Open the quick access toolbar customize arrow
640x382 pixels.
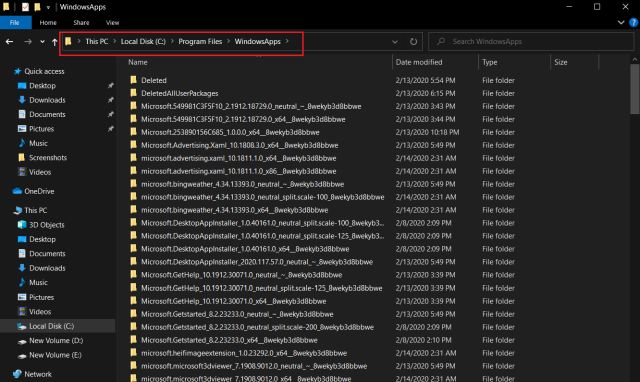(48, 7)
